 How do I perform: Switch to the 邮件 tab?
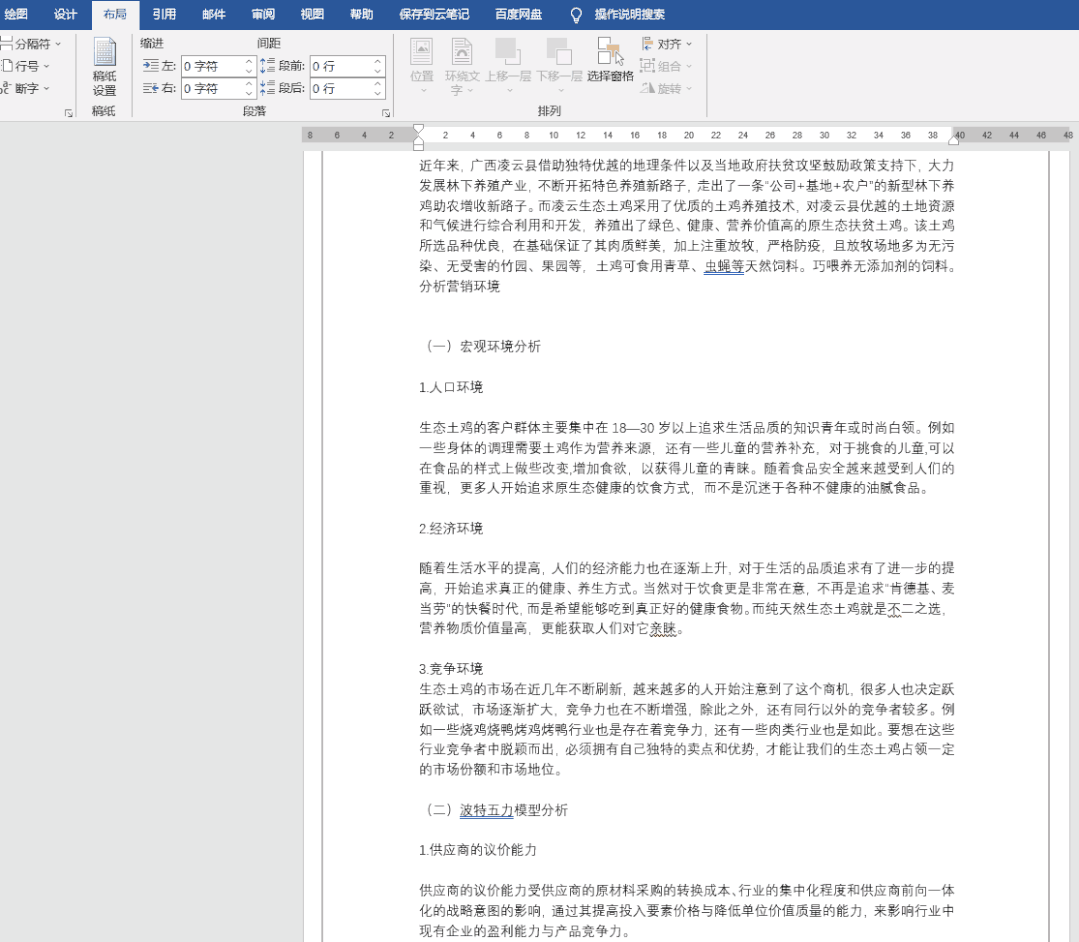tap(213, 14)
